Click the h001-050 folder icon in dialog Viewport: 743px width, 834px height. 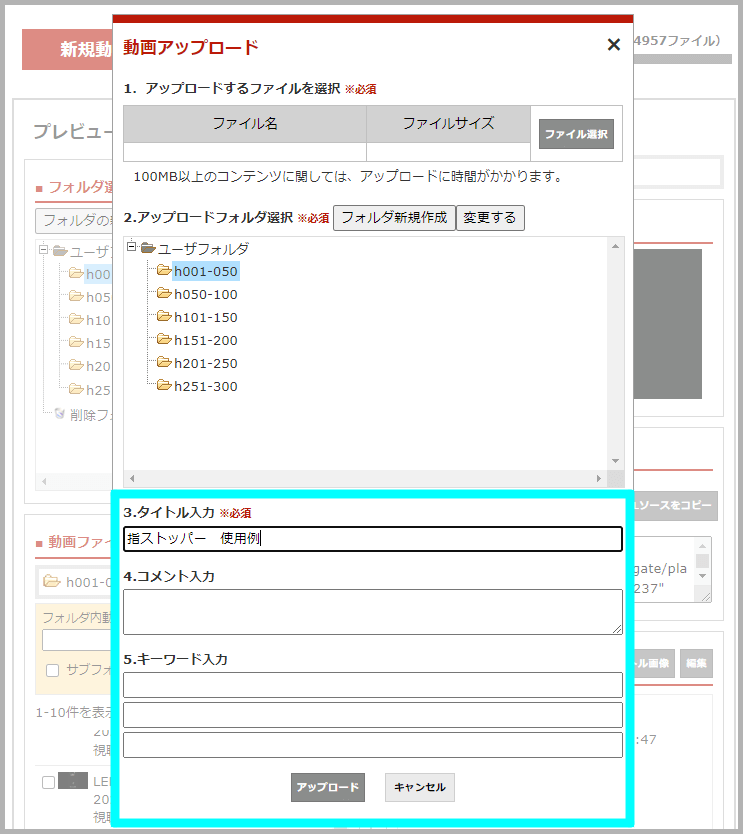[164, 270]
